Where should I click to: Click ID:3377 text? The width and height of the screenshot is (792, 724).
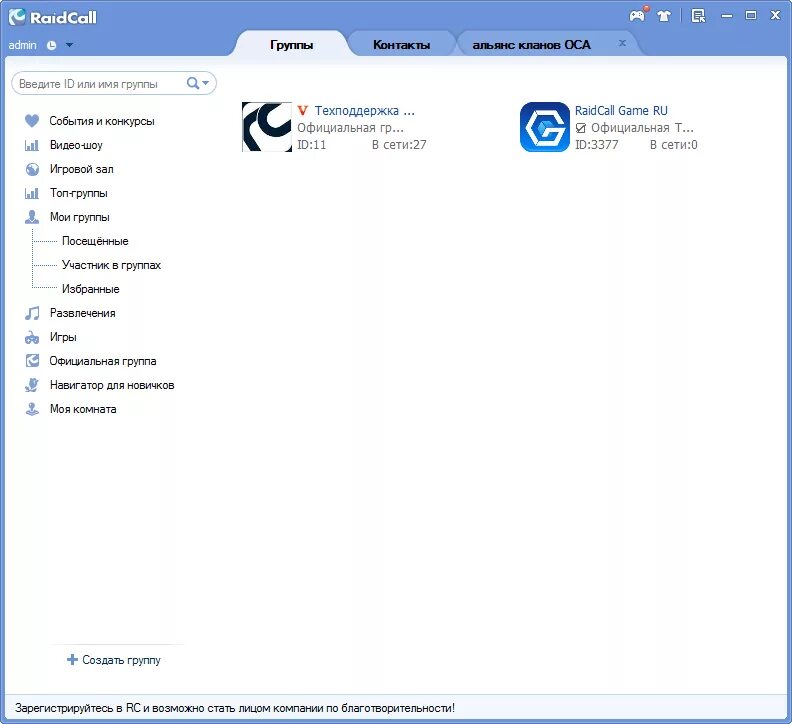[x=597, y=144]
